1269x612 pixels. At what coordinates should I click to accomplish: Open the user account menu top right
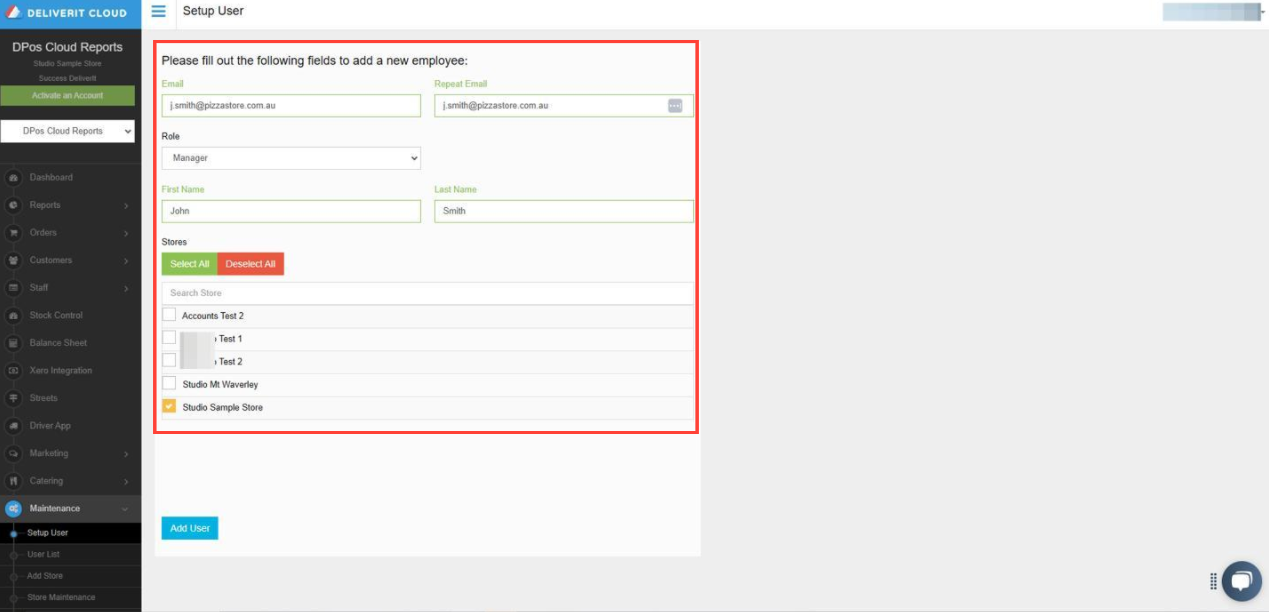(1214, 12)
